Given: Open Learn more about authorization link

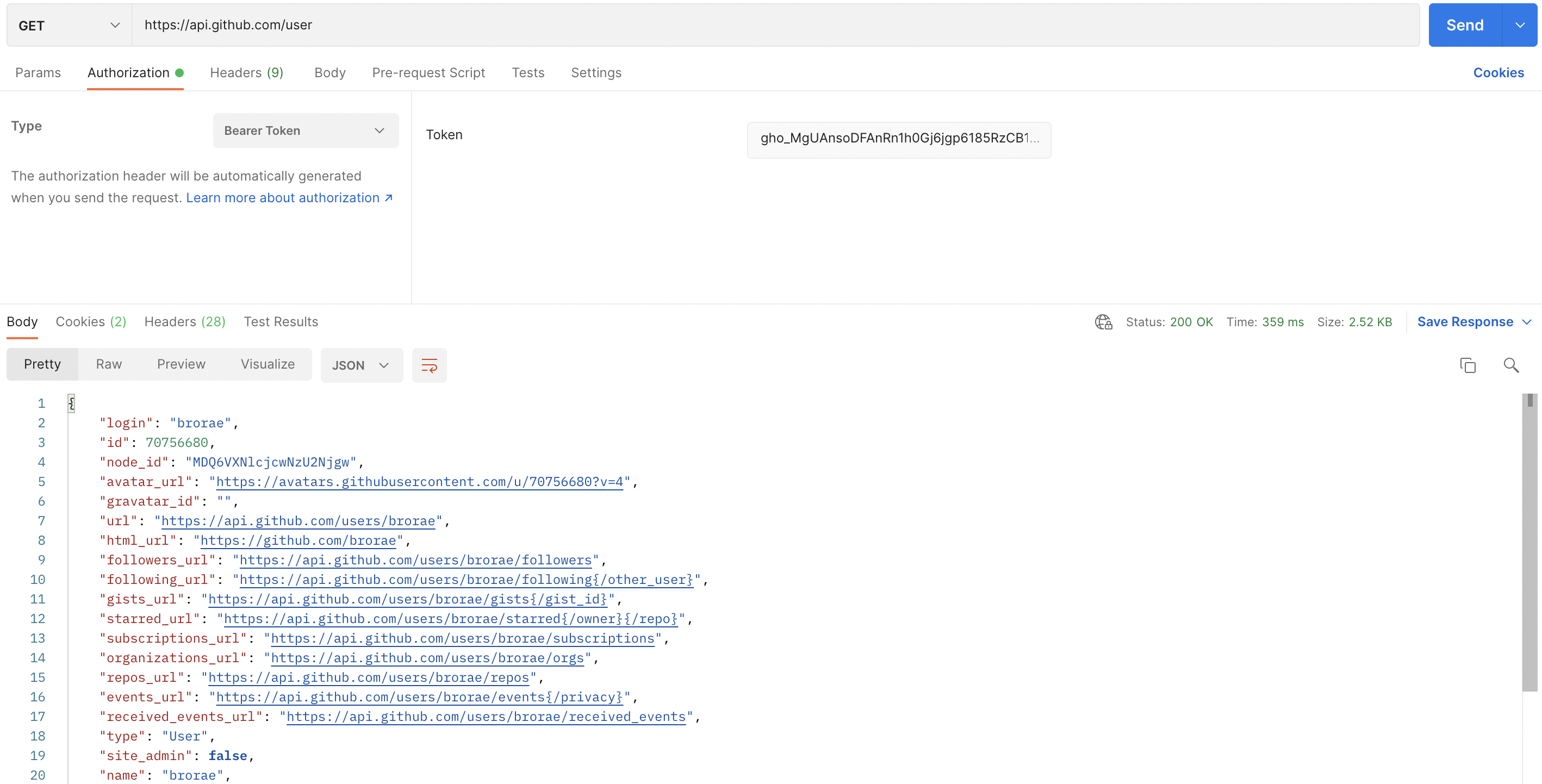Looking at the screenshot, I should [289, 197].
